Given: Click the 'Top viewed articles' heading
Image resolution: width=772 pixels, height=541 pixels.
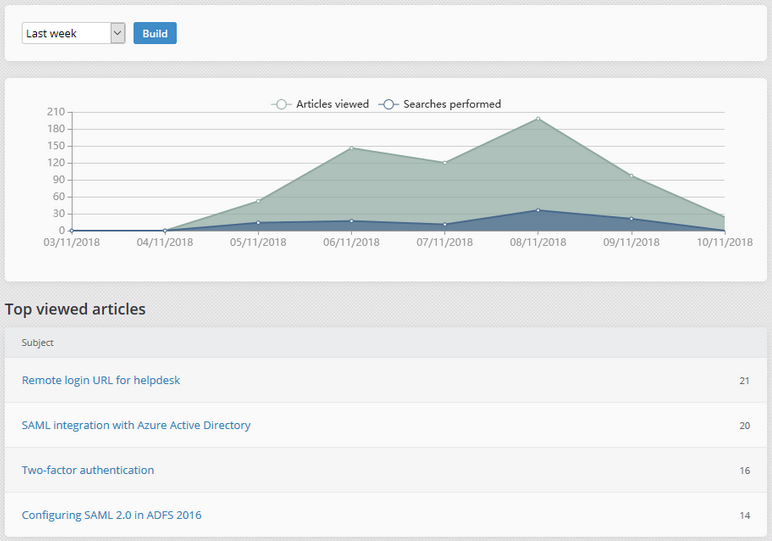Looking at the screenshot, I should tap(75, 309).
